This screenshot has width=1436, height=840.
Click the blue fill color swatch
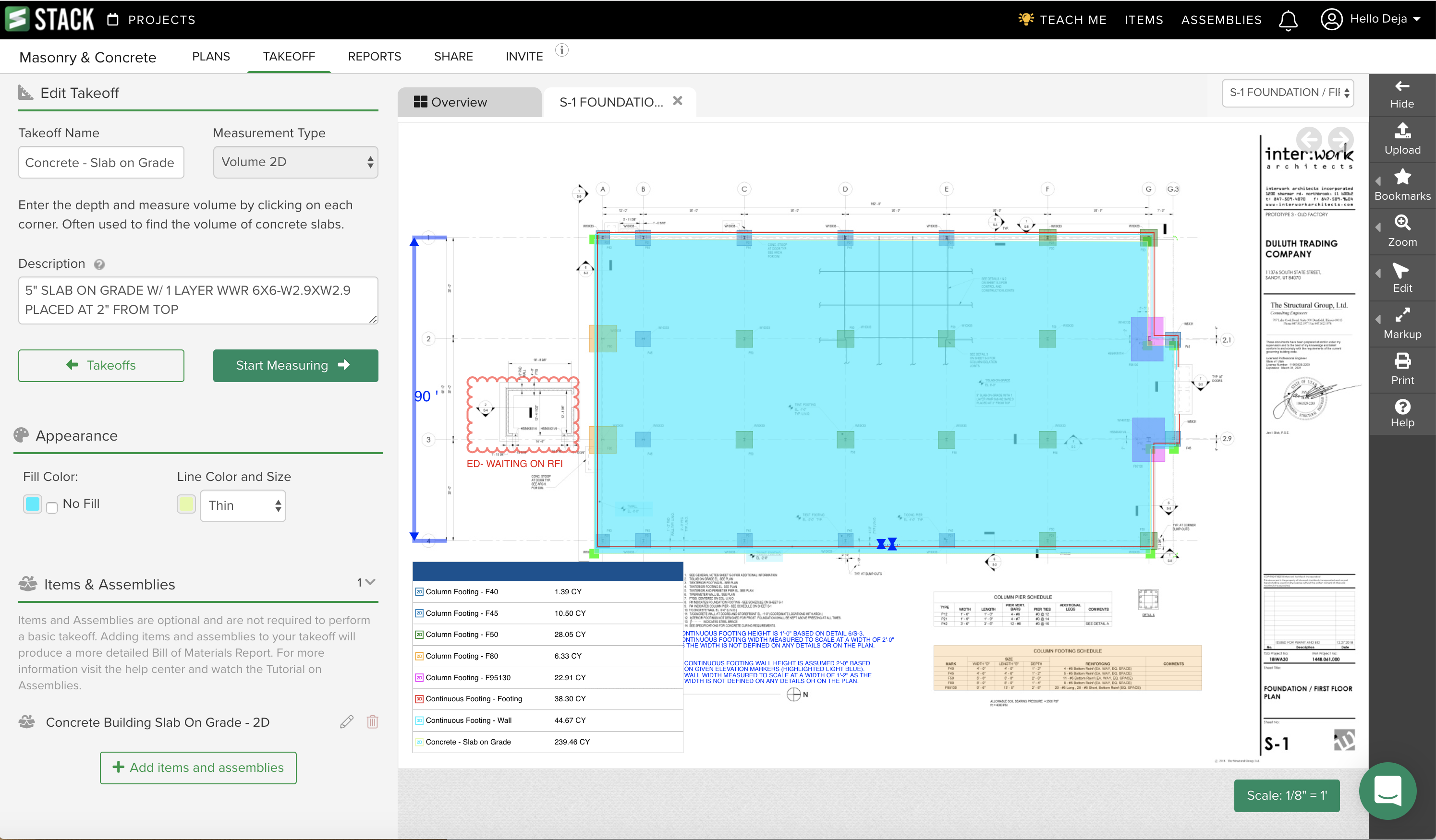pos(33,504)
